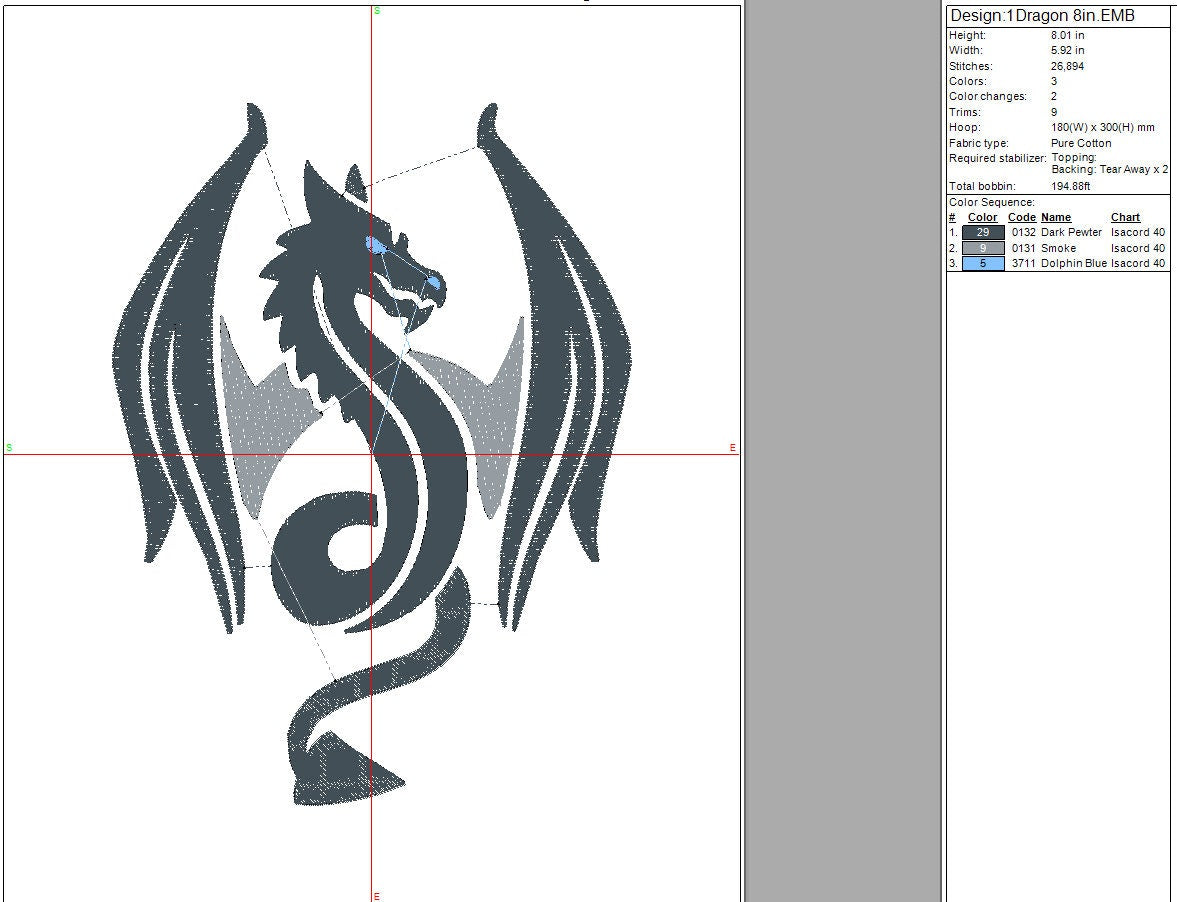This screenshot has height=902, width=1177.
Task: Click the red E marker on right edge
Action: pyautogui.click(x=733, y=448)
